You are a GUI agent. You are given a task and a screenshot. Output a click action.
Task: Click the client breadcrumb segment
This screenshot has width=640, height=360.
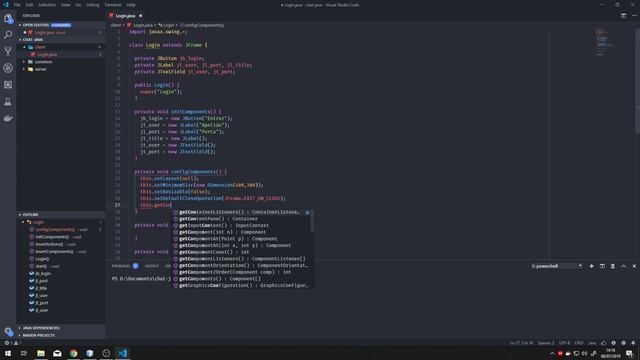116,25
